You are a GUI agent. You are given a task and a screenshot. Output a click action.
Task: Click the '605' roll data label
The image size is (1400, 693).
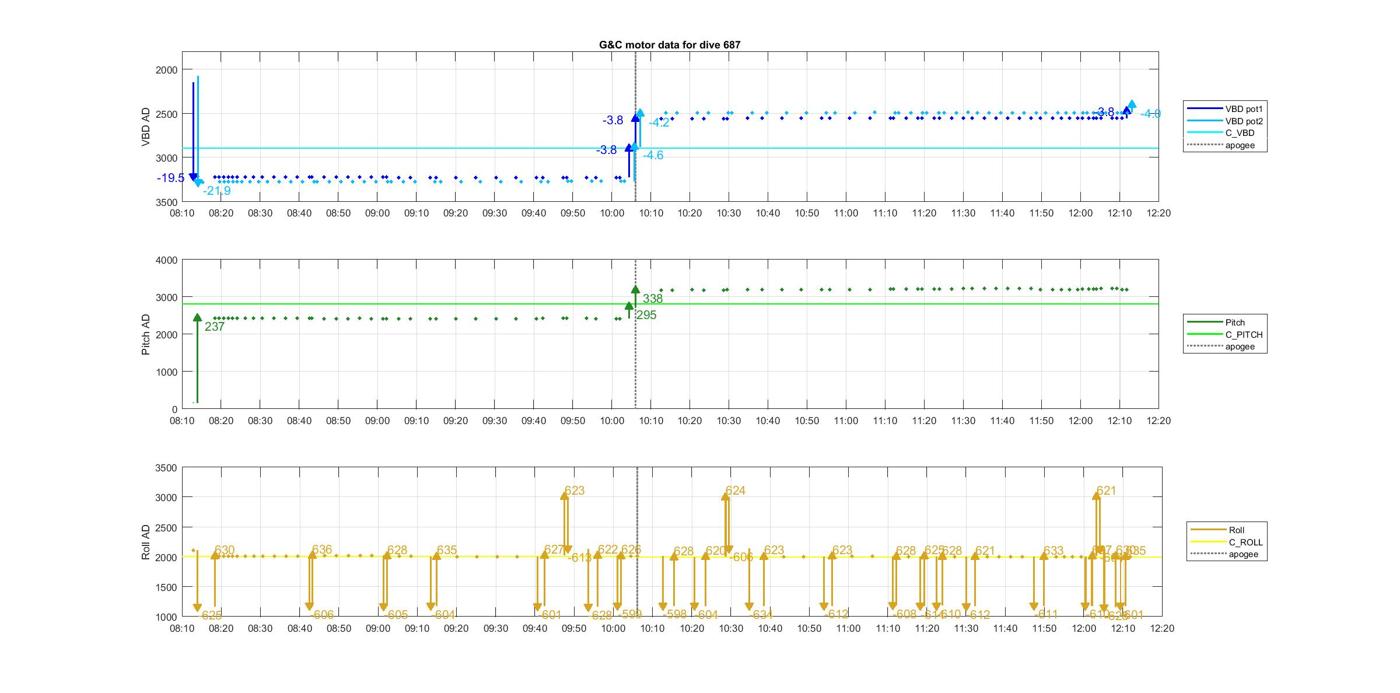coord(397,615)
